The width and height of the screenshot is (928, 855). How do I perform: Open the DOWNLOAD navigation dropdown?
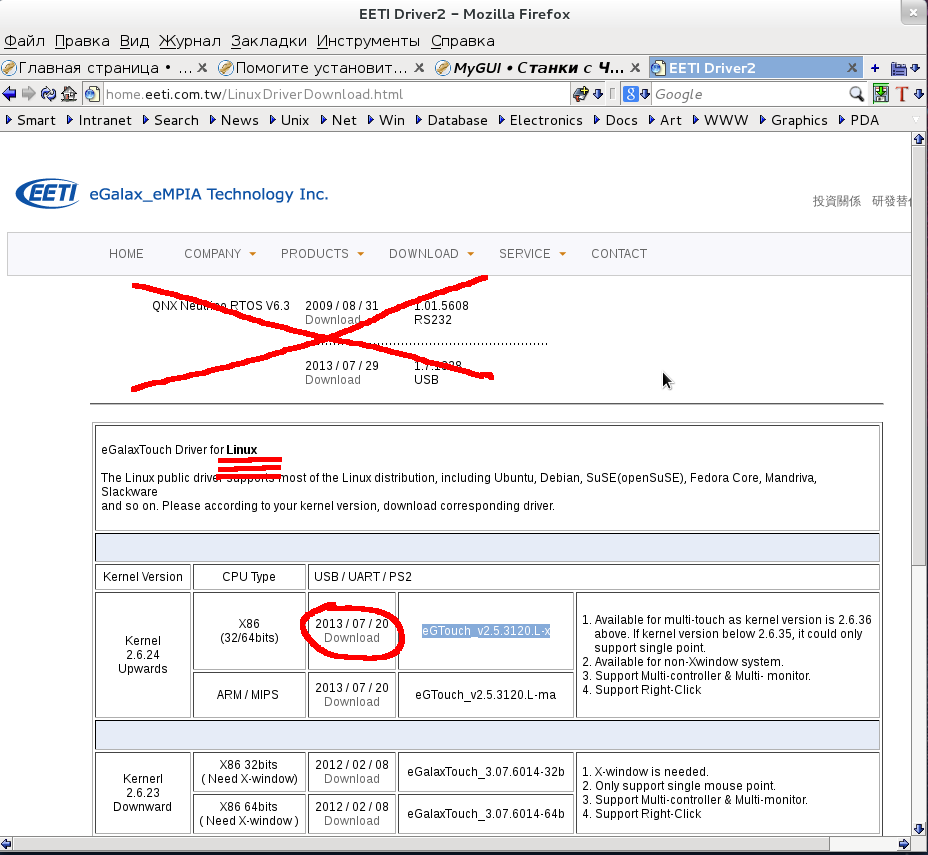(x=431, y=254)
